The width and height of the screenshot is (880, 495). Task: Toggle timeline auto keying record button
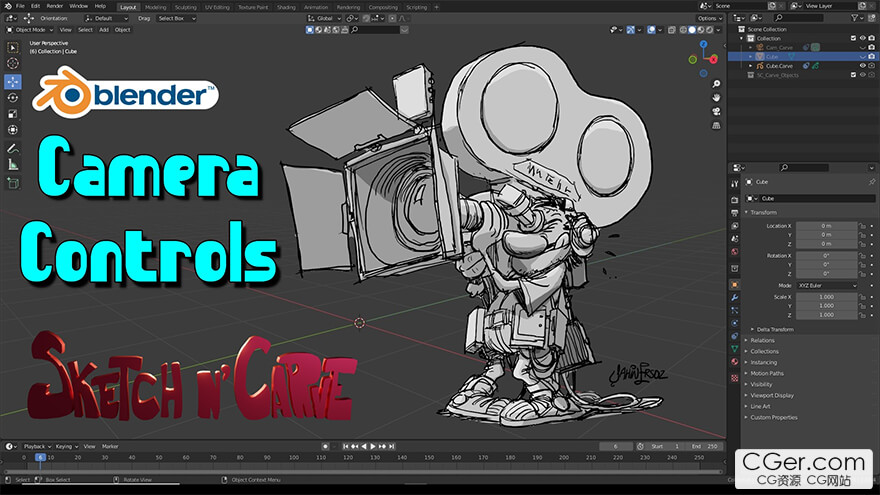coord(325,446)
